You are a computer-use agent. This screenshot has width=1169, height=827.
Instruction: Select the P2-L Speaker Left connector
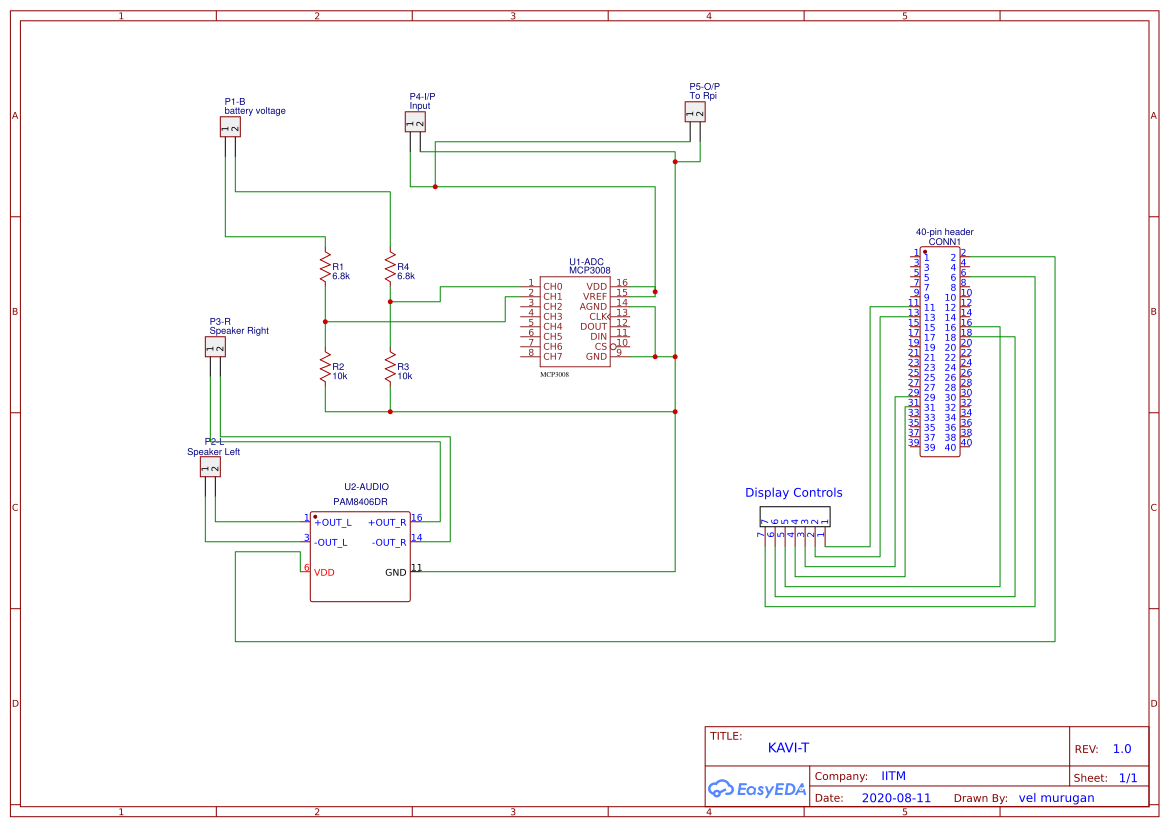point(210,466)
